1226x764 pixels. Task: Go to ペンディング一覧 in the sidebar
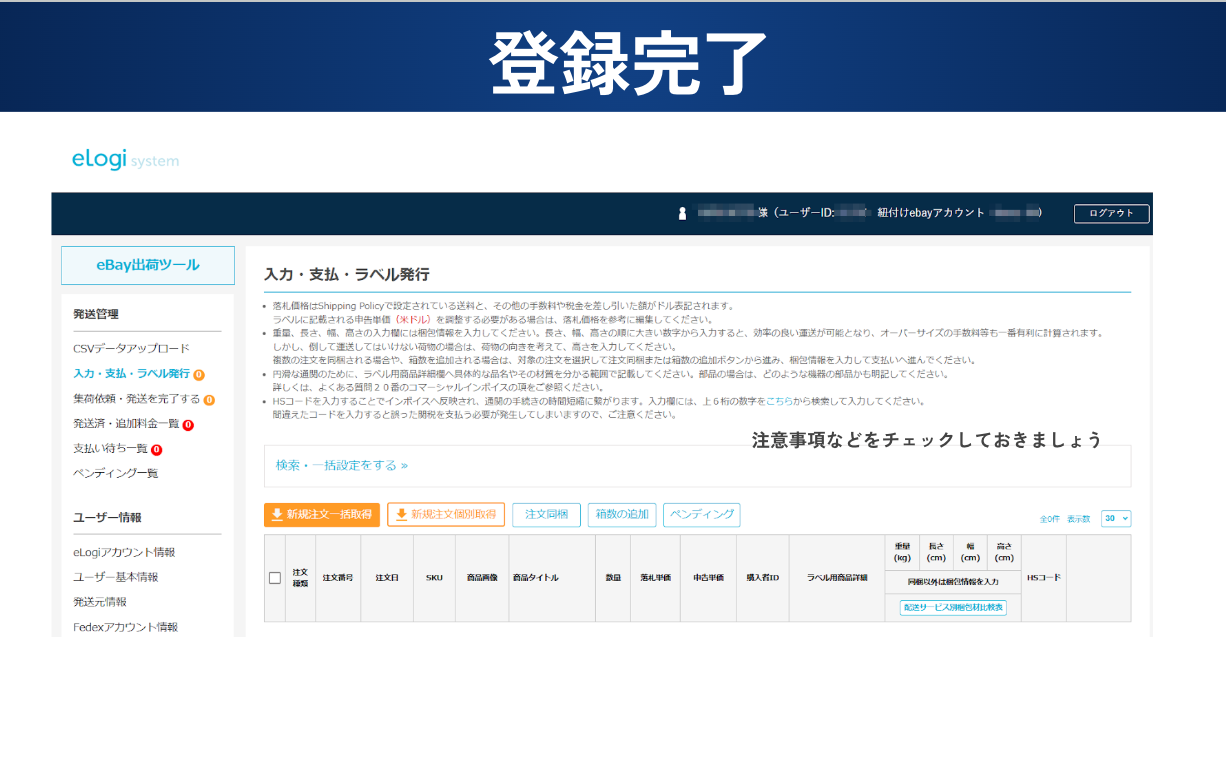pos(115,473)
